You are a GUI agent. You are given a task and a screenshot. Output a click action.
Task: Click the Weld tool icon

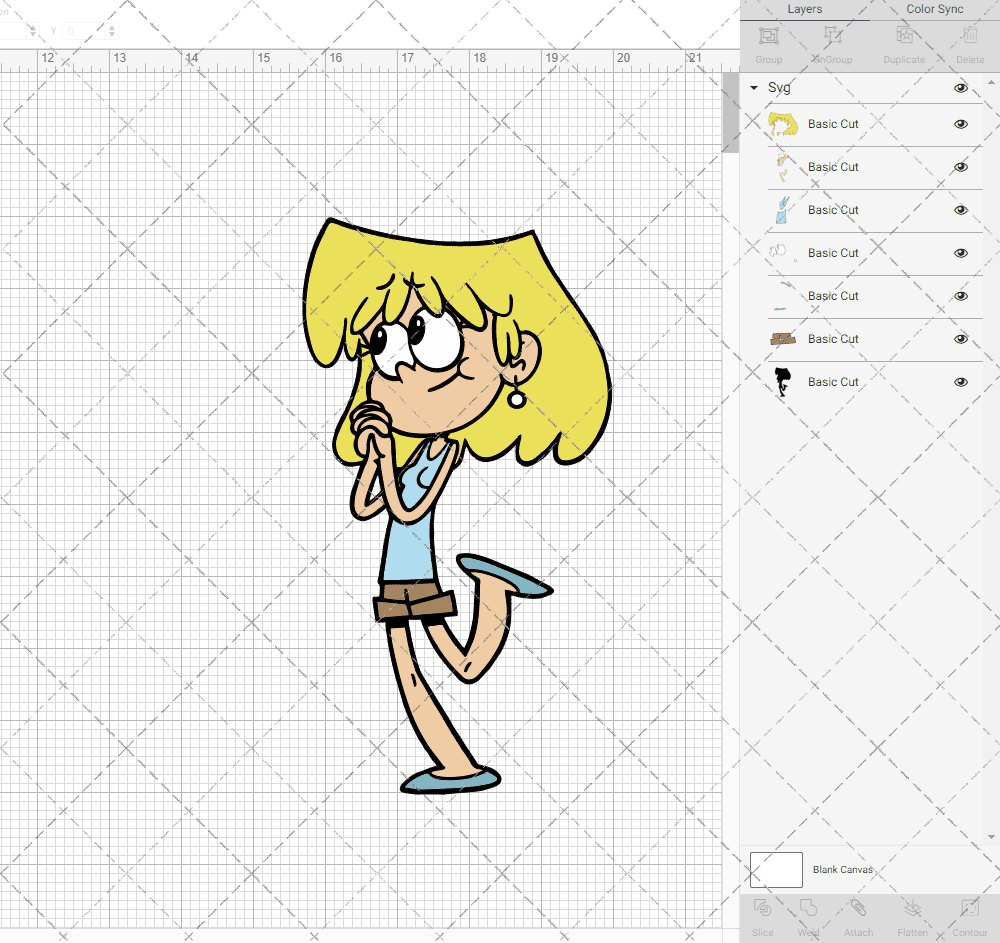pos(808,908)
